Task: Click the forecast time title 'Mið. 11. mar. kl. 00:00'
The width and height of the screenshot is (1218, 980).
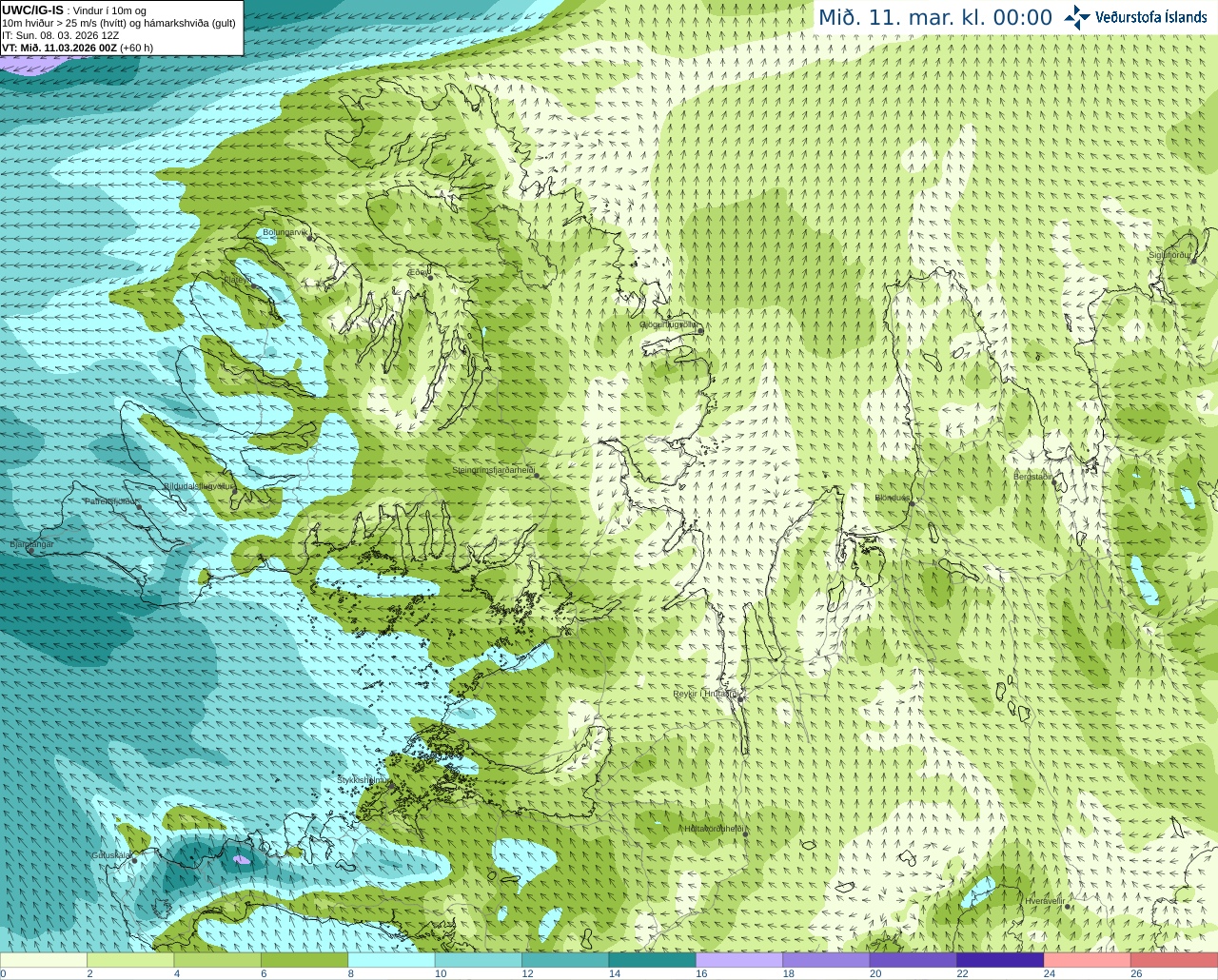Action: [935, 18]
